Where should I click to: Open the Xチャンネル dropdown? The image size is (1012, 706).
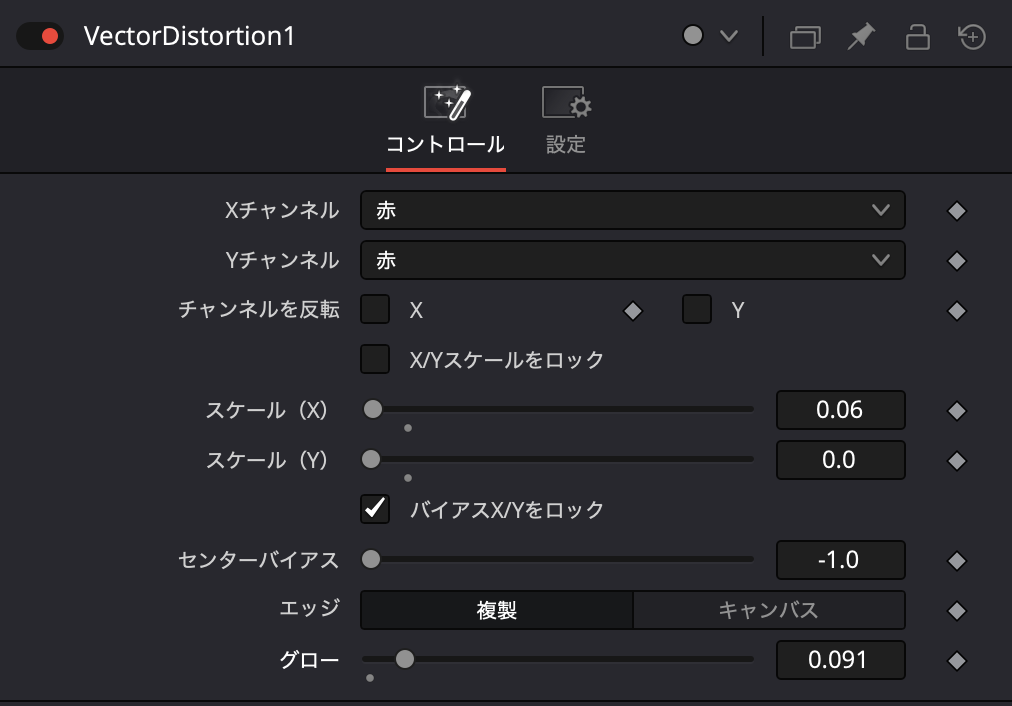(x=632, y=210)
